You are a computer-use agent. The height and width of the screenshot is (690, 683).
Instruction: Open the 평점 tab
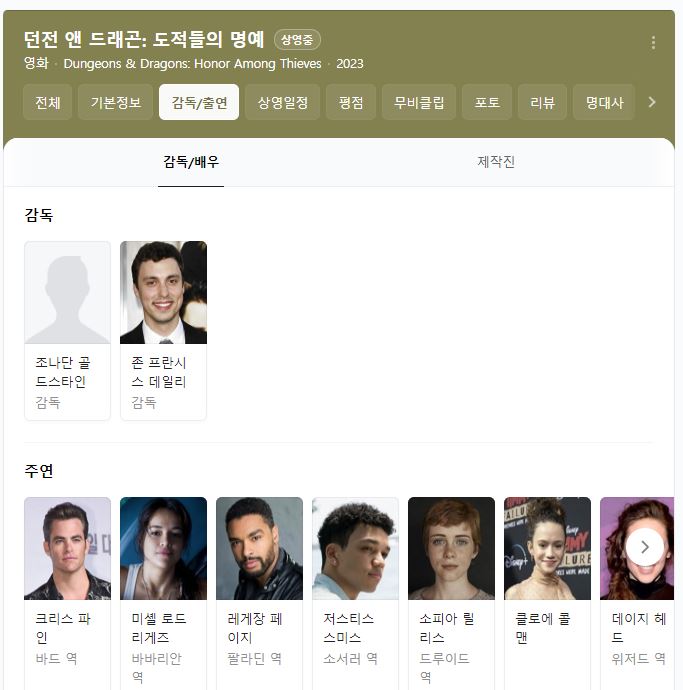(x=351, y=102)
